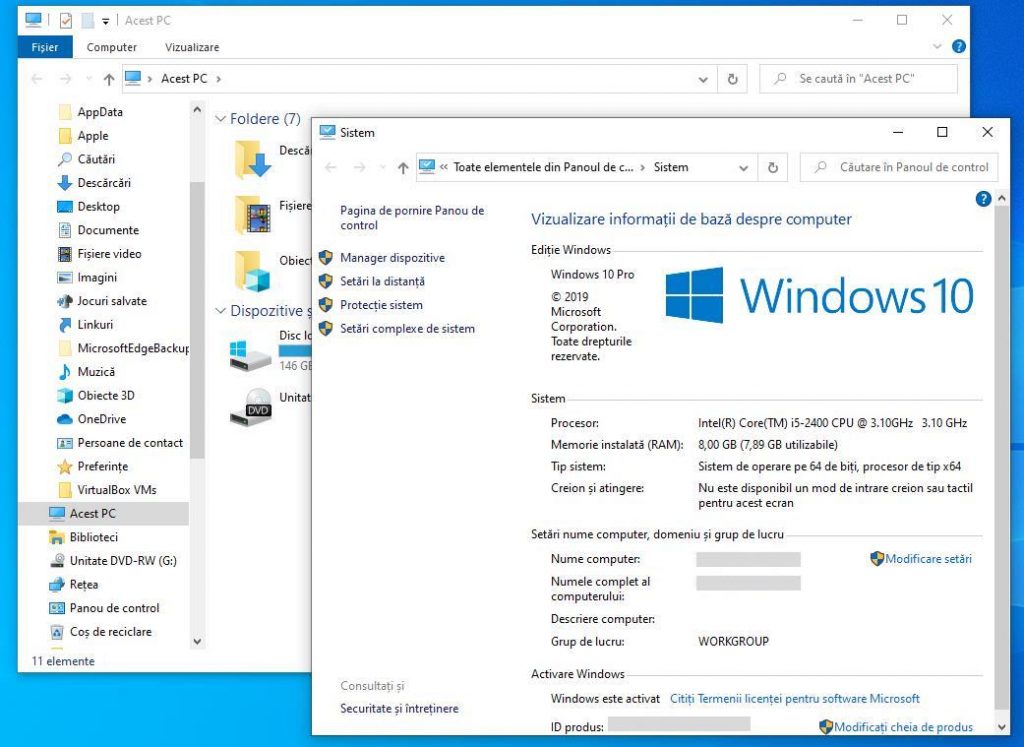
Task: Open the address bar dropdown in the System window
Action: [744, 169]
